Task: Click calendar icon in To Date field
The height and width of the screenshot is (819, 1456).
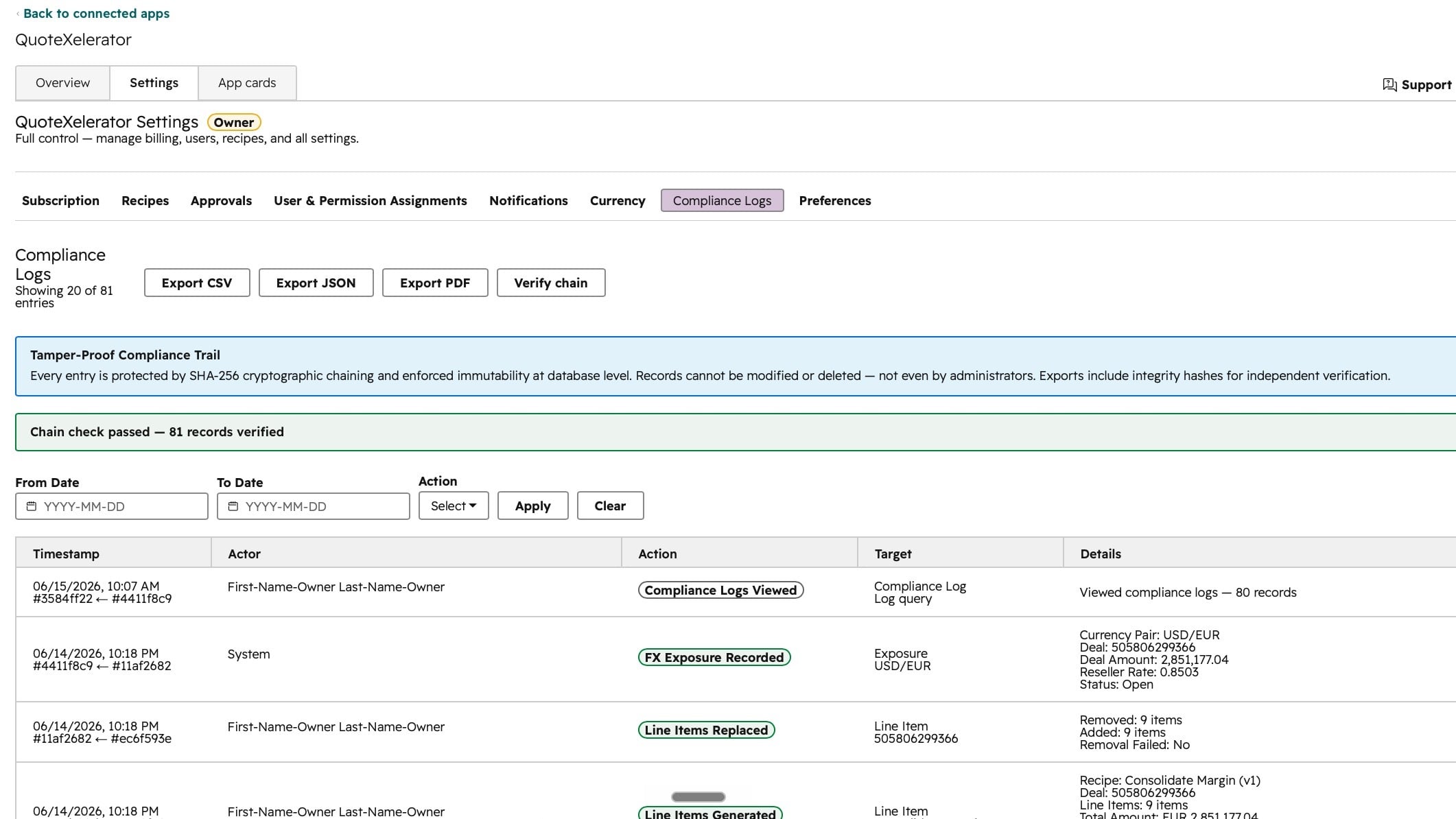Action: [x=233, y=506]
